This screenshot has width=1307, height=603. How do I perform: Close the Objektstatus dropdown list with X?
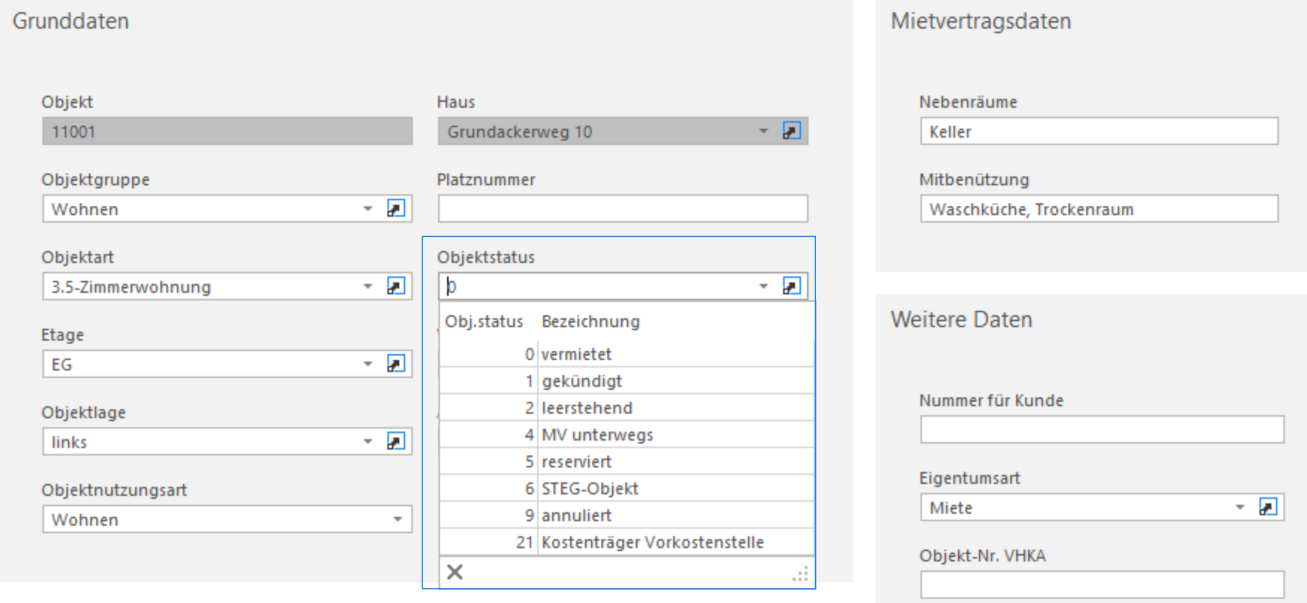pos(454,572)
